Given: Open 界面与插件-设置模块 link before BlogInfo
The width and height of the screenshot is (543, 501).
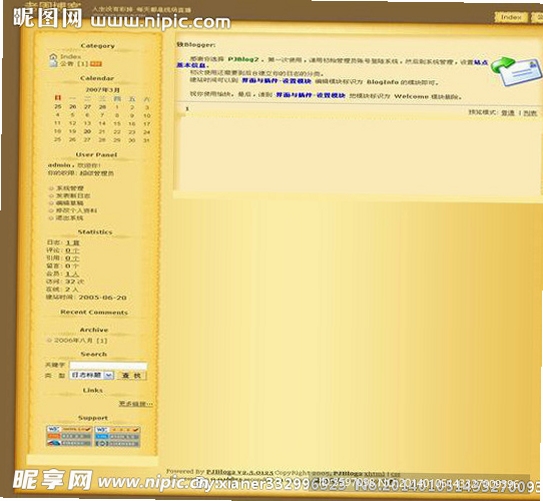Looking at the screenshot, I should (x=276, y=81).
